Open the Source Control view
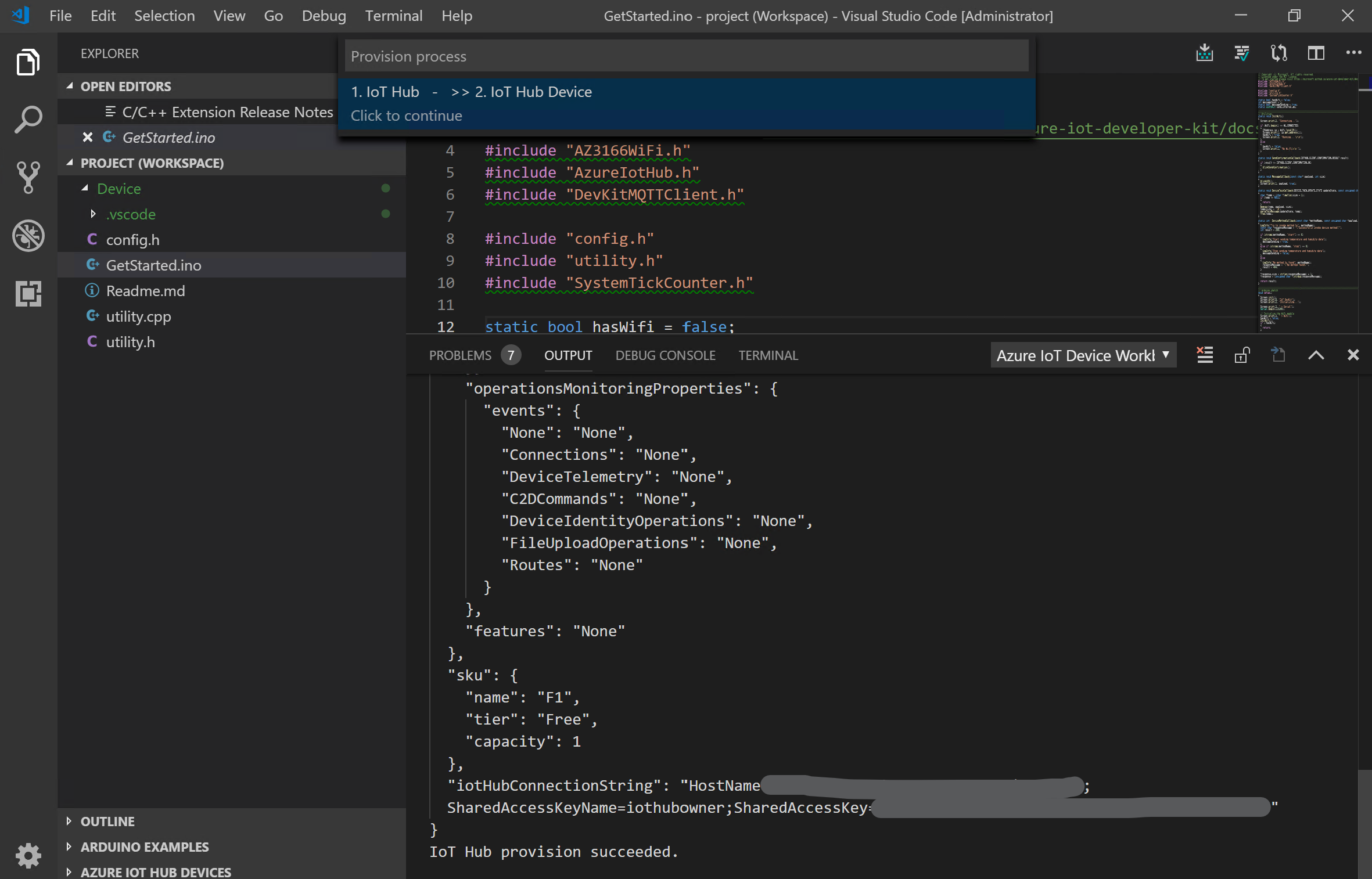This screenshot has width=1372, height=879. (28, 178)
